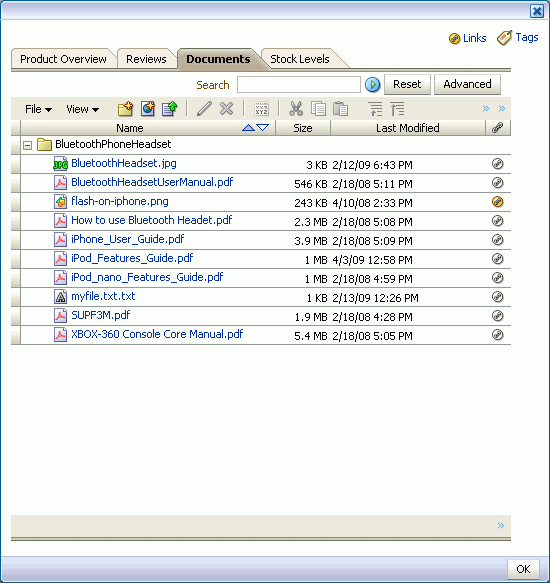Click the copy icon in toolbar
Image resolution: width=550 pixels, height=583 pixels.
[318, 109]
